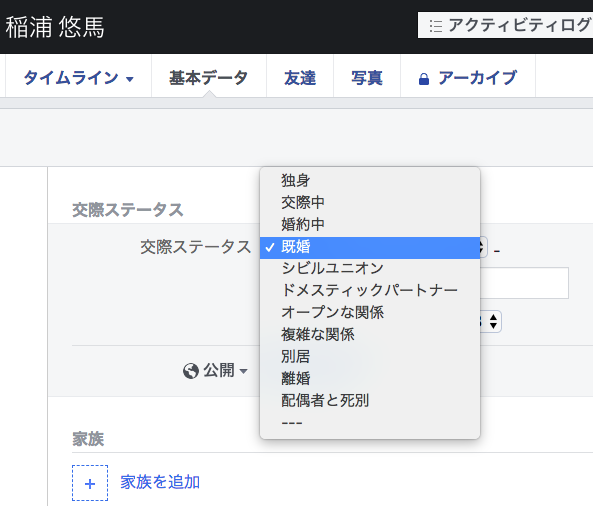Expand the タイムライン dropdown arrow
593x506 pixels.
130,79
